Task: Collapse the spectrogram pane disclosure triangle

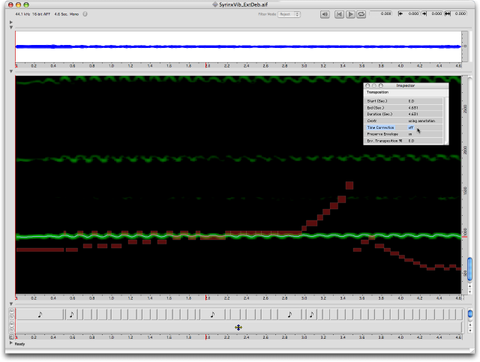Action: [x=11, y=71]
